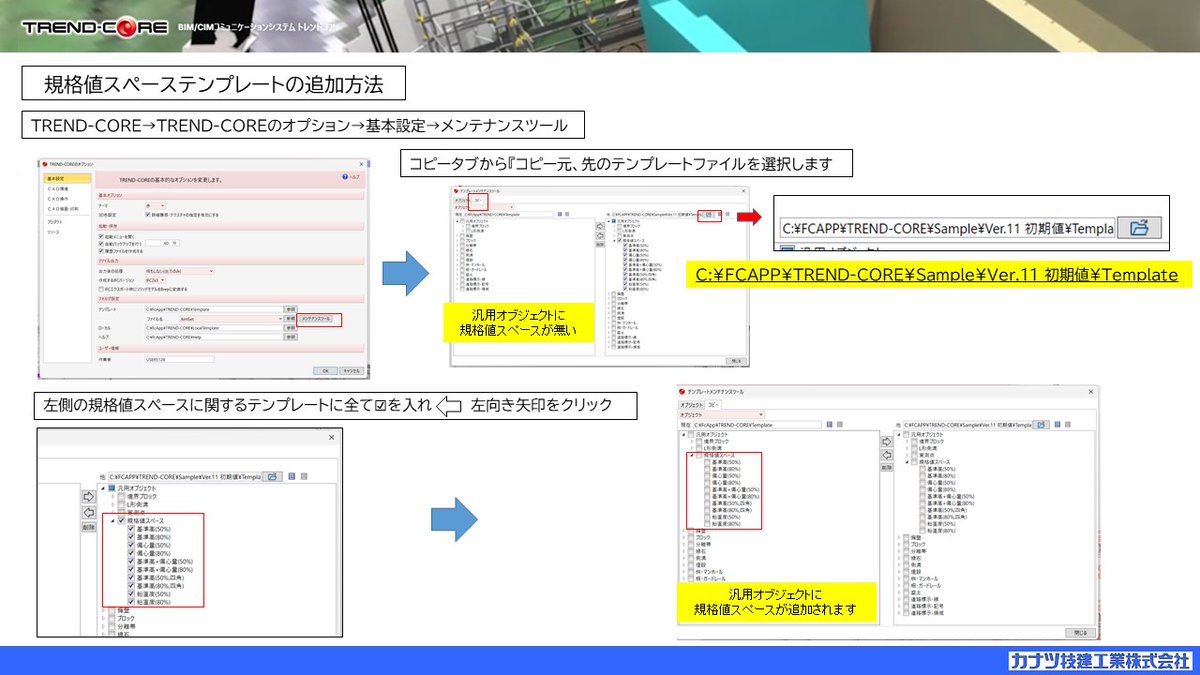
Task: Select 基本設定 in the options dialog sidebar
Action: coord(67,179)
